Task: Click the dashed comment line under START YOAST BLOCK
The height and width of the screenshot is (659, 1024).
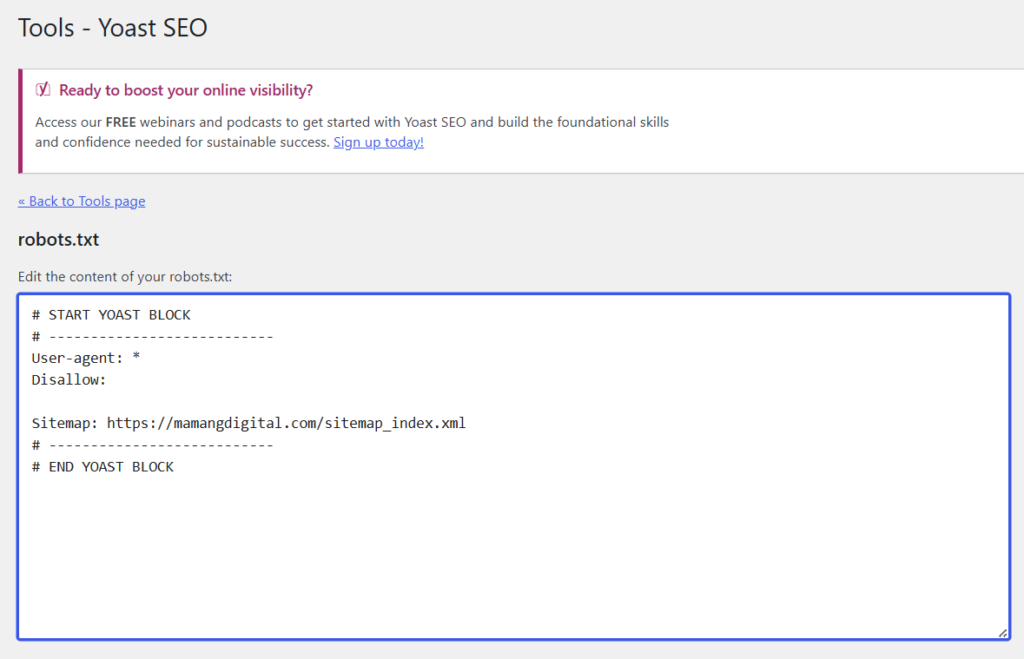Action: pyautogui.click(x=152, y=337)
